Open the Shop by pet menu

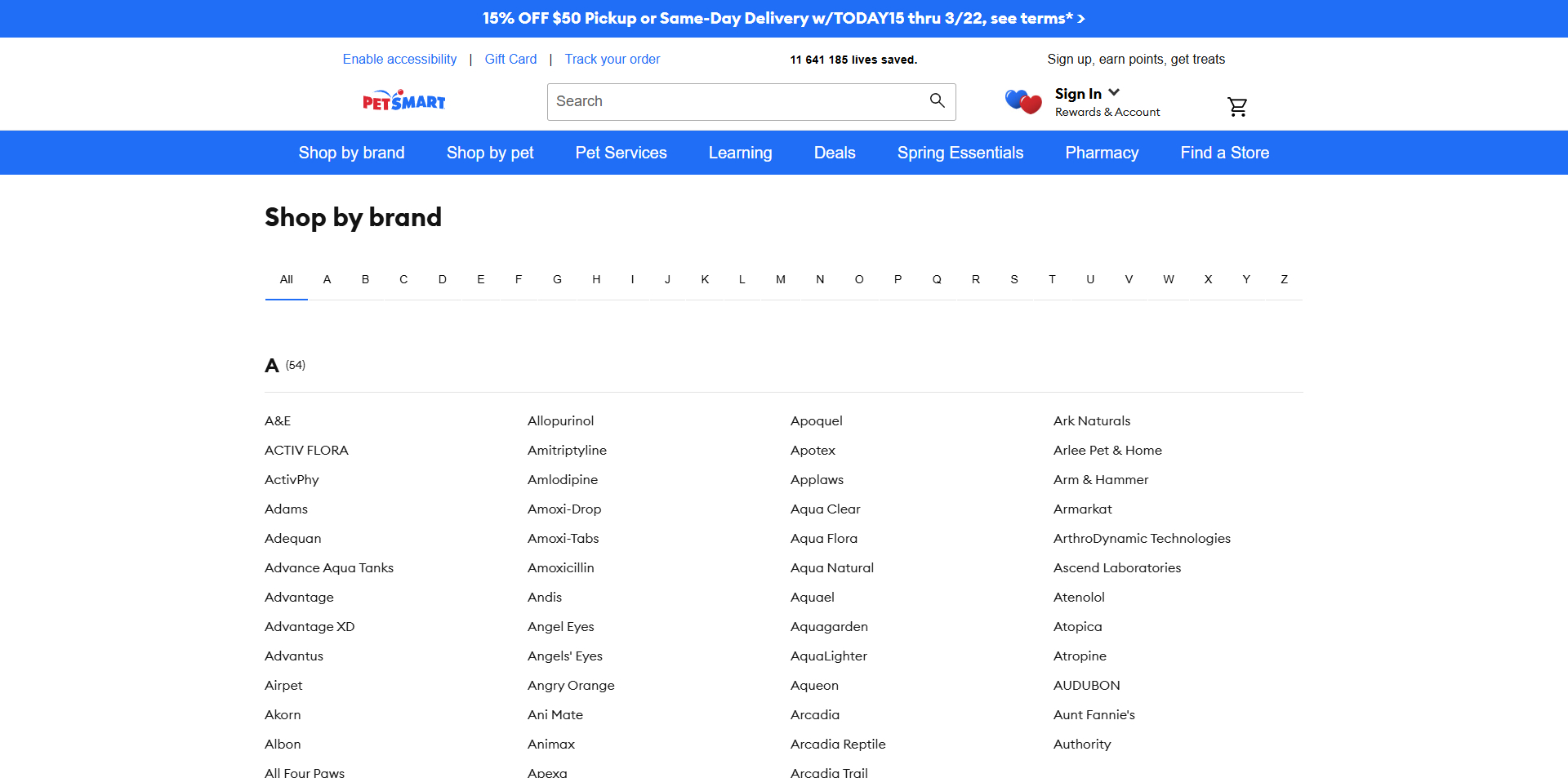(x=489, y=153)
